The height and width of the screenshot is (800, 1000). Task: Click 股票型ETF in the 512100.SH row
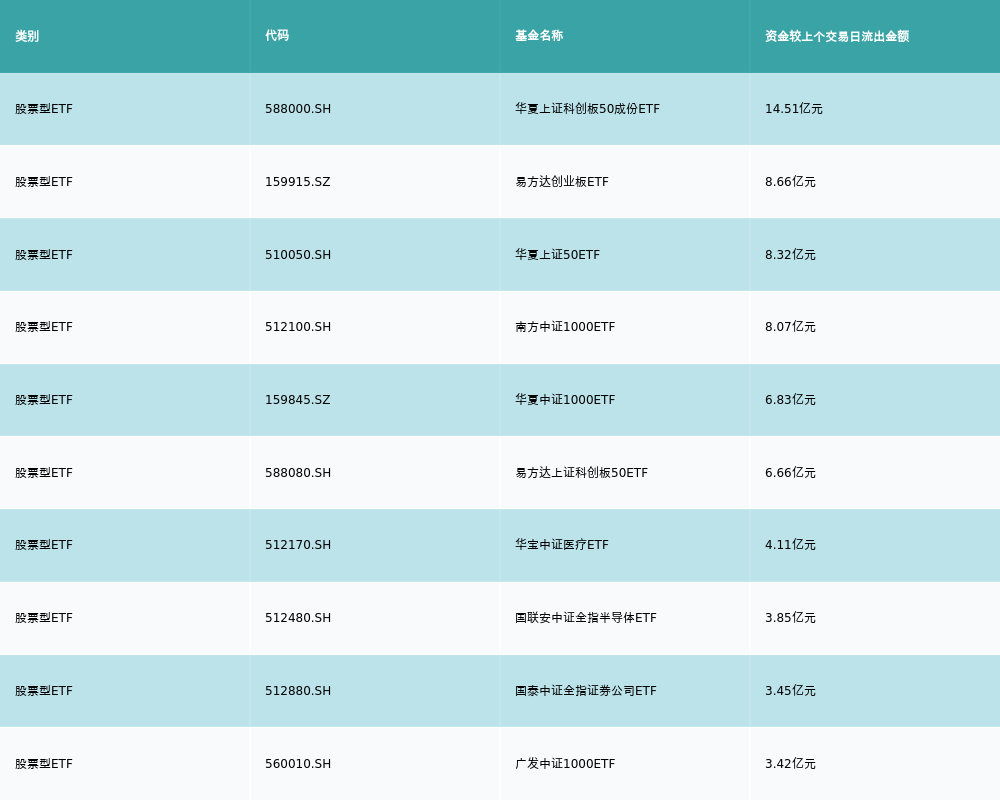pos(44,327)
